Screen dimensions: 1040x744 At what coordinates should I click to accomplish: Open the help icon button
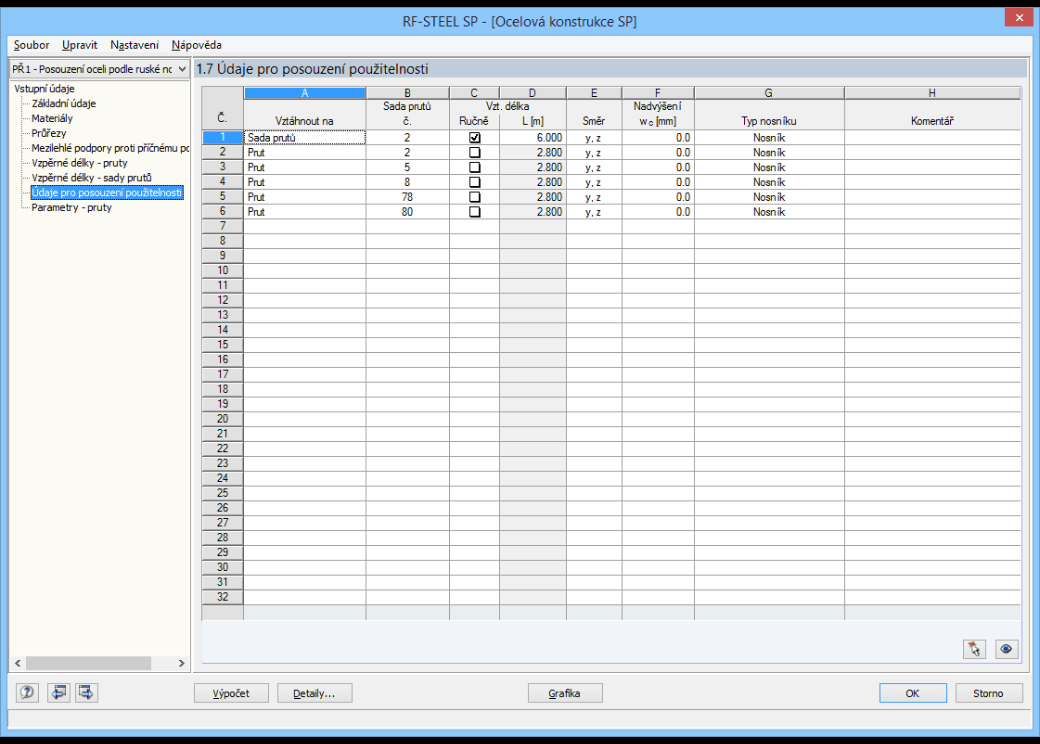pyautogui.click(x=27, y=693)
